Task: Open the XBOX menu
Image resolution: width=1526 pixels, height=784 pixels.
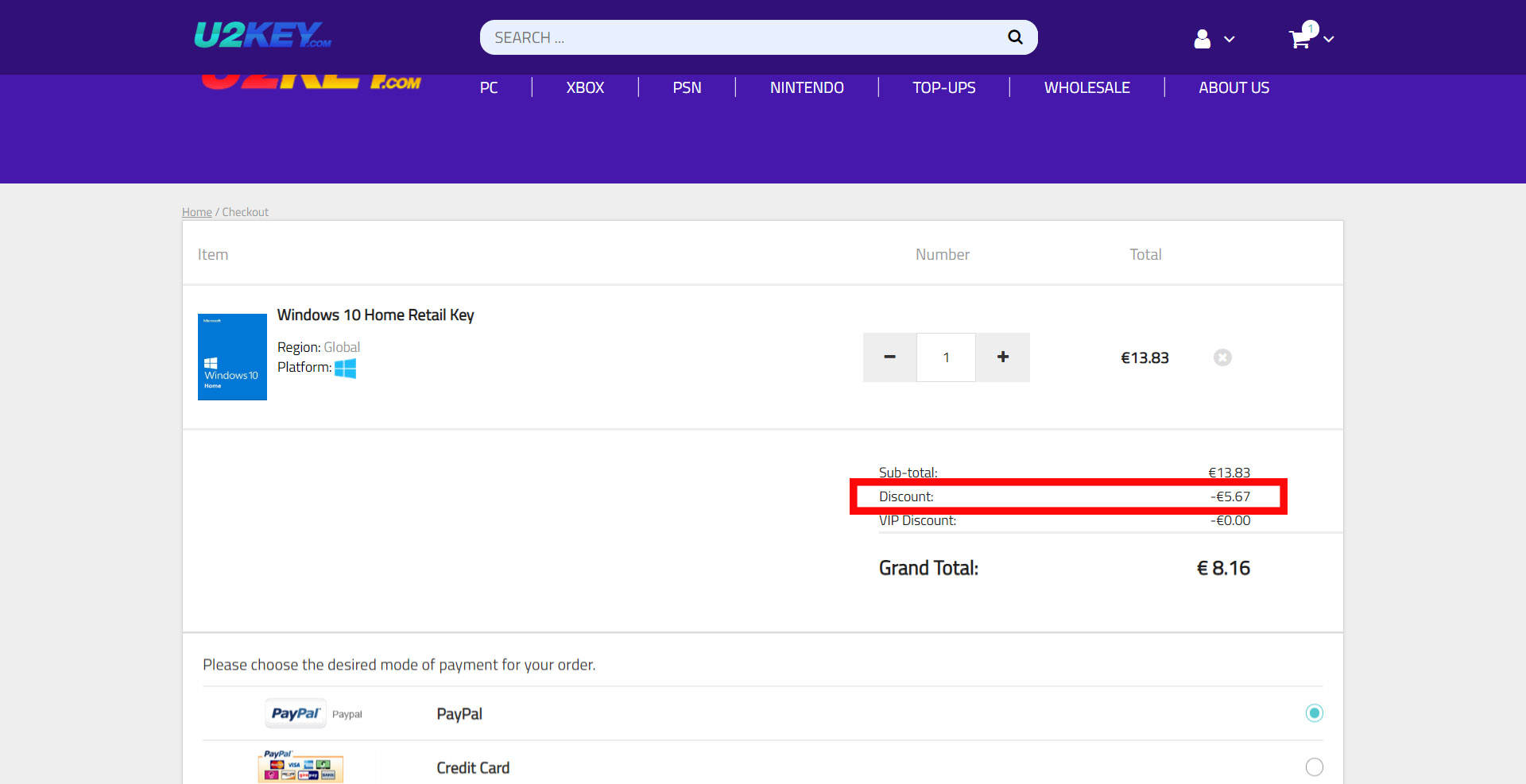Action: tap(585, 87)
